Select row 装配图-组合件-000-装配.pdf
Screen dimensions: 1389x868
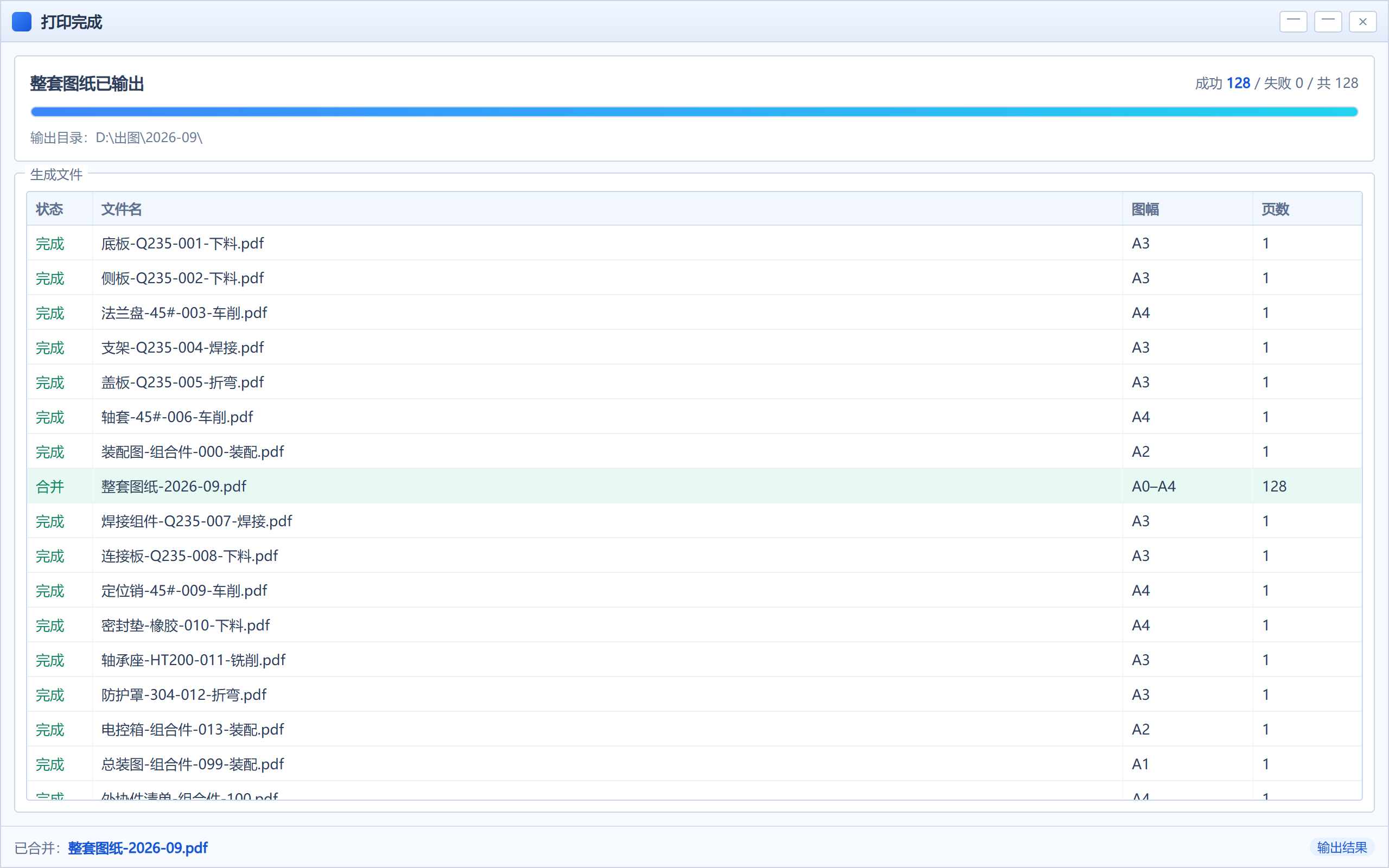(694, 452)
